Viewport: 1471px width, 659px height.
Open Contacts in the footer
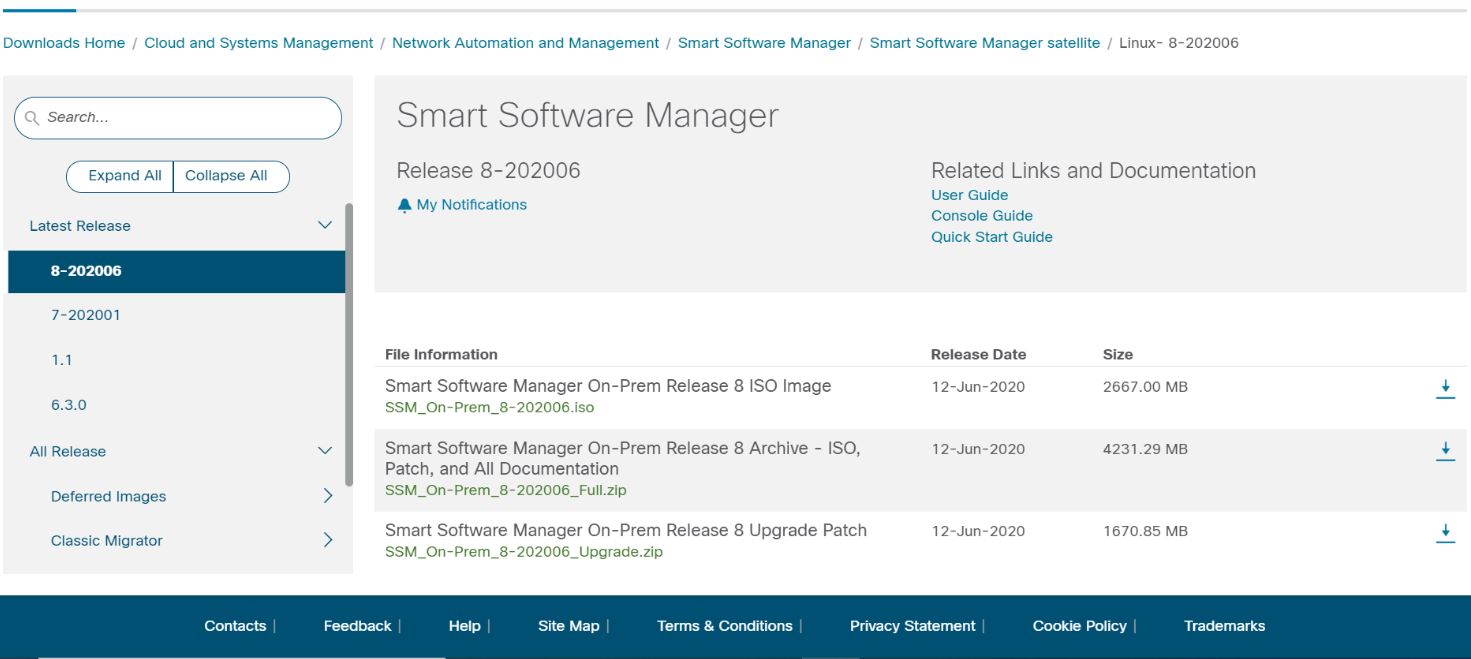click(235, 626)
